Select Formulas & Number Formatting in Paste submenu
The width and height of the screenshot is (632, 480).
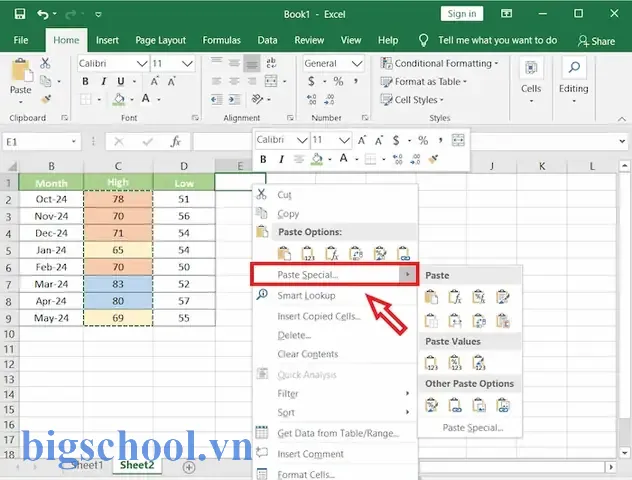(x=479, y=297)
